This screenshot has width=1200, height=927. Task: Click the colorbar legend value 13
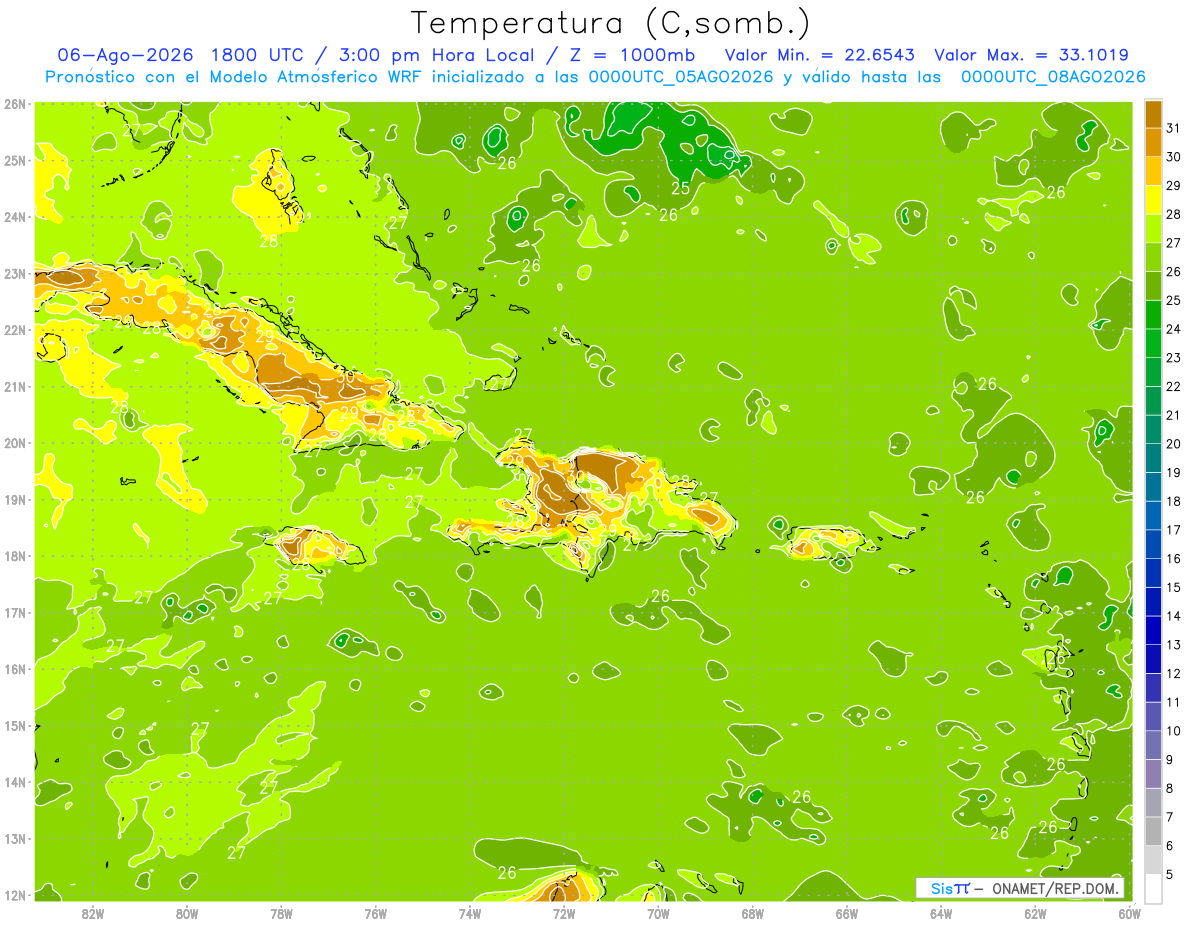pos(1174,645)
